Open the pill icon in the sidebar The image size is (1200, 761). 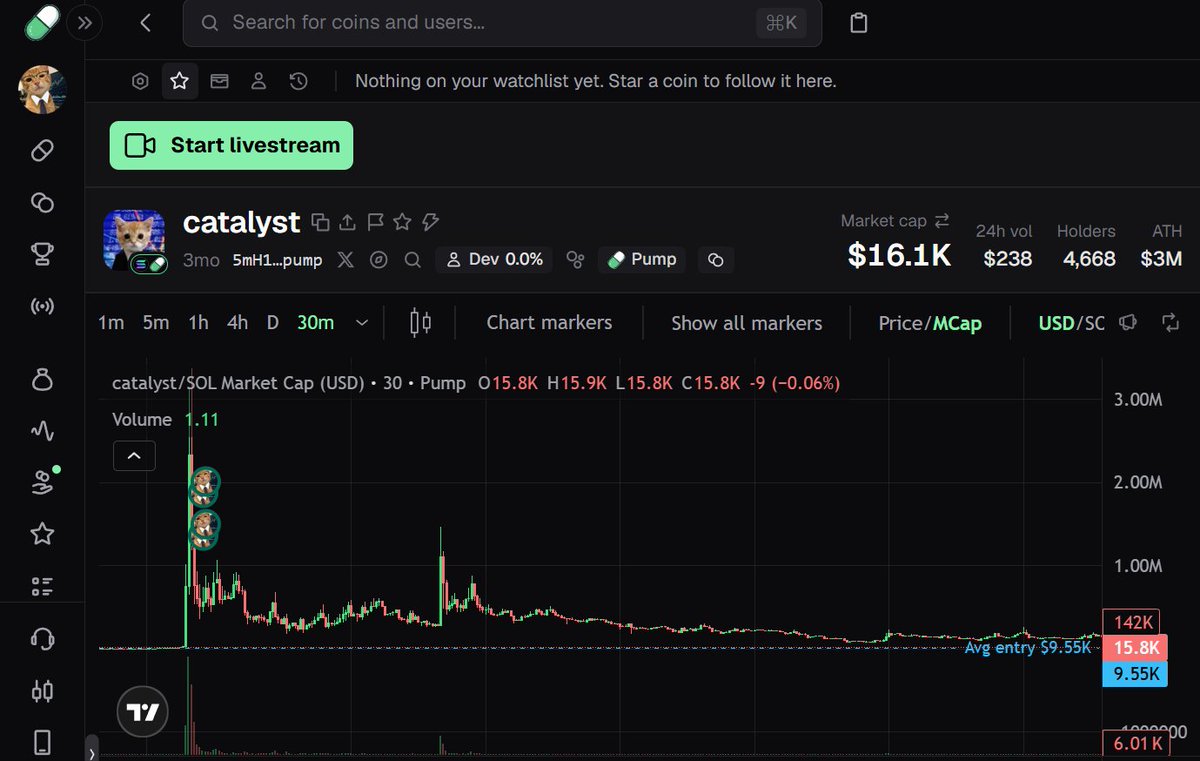pos(42,150)
